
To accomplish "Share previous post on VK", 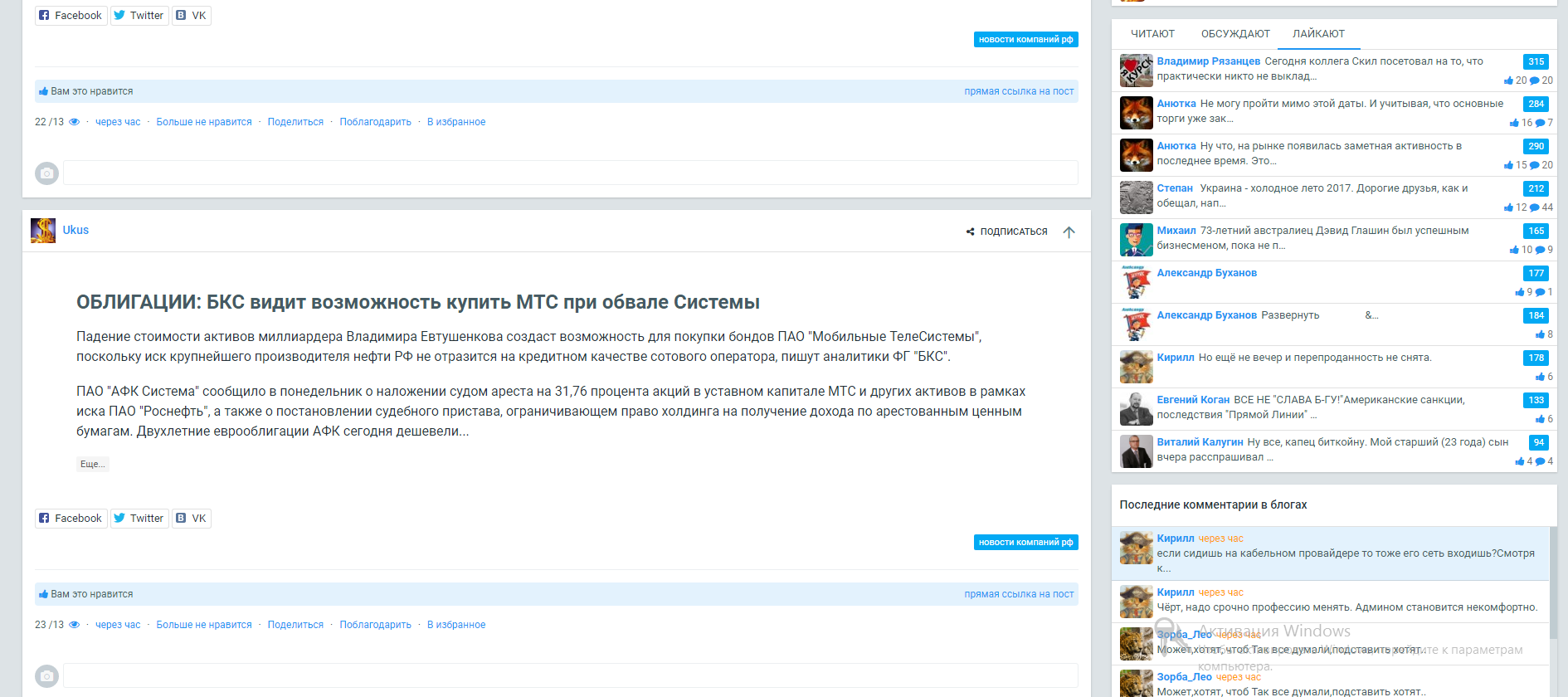I will (x=192, y=16).
